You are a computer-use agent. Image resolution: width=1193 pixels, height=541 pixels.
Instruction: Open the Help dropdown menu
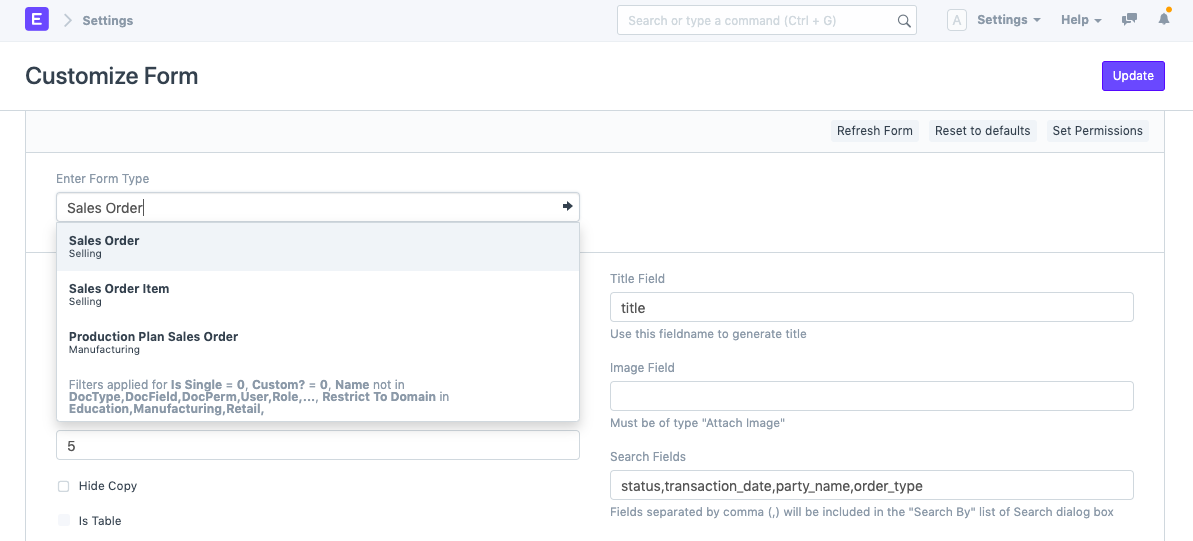[1080, 20]
